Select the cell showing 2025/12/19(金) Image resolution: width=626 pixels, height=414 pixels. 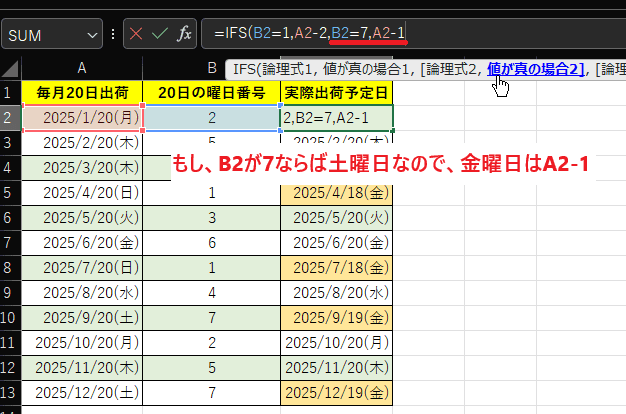(x=337, y=391)
